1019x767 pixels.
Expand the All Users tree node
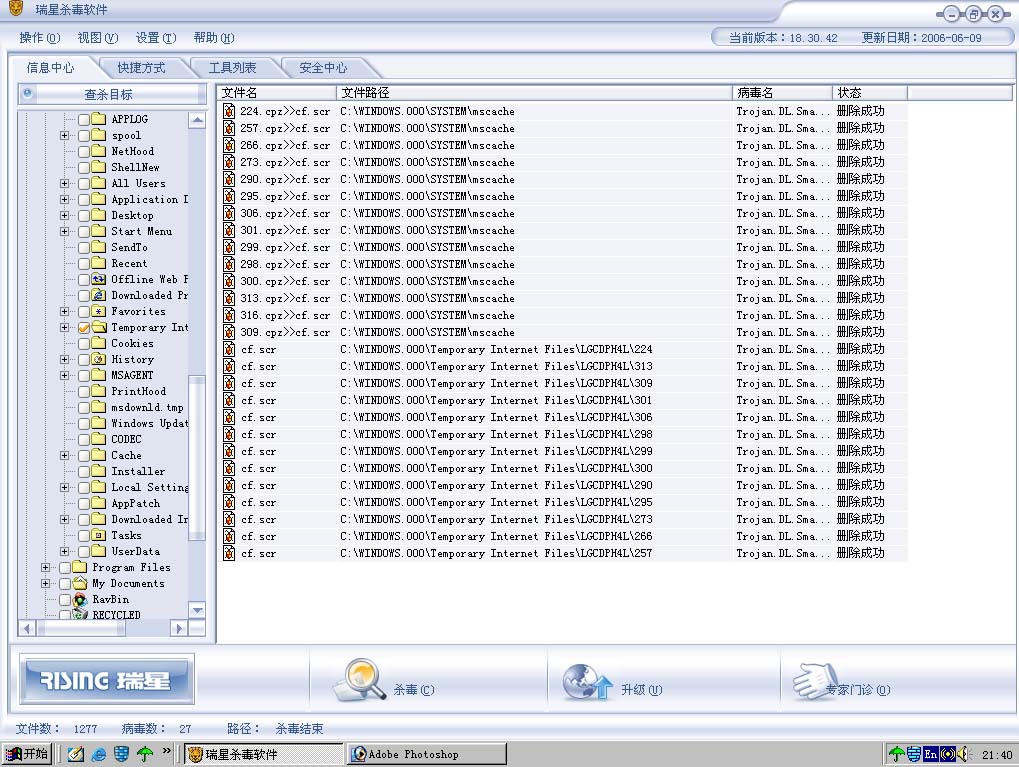64,183
